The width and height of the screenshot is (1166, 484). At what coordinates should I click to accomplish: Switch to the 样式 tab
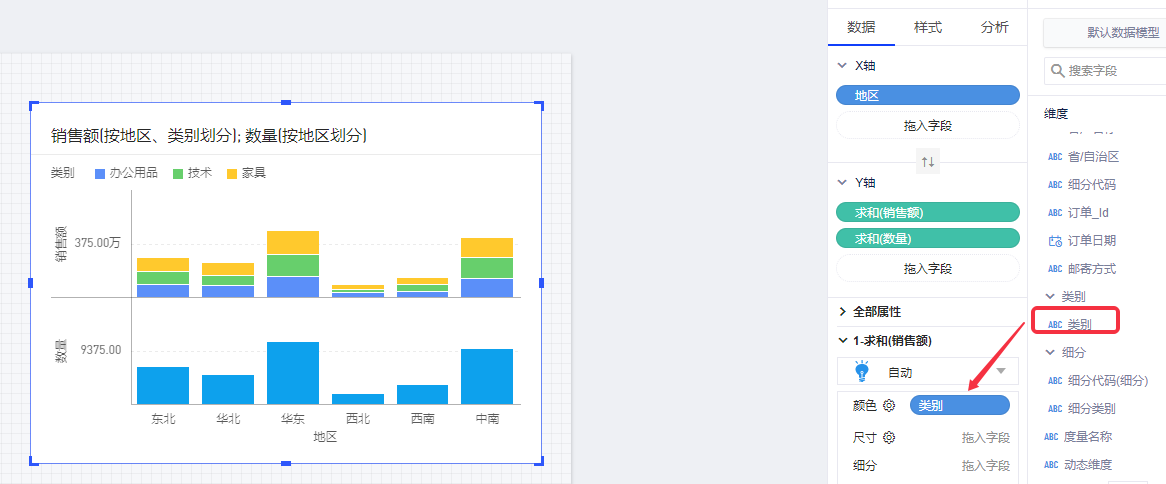click(x=927, y=27)
